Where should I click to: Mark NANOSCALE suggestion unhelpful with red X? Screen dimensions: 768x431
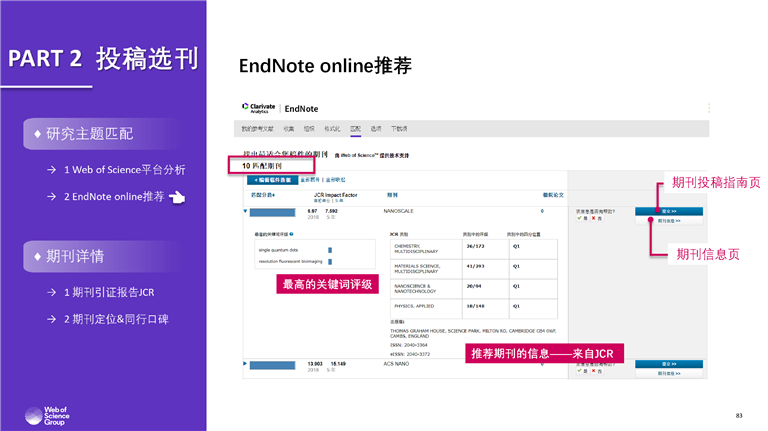pos(594,218)
